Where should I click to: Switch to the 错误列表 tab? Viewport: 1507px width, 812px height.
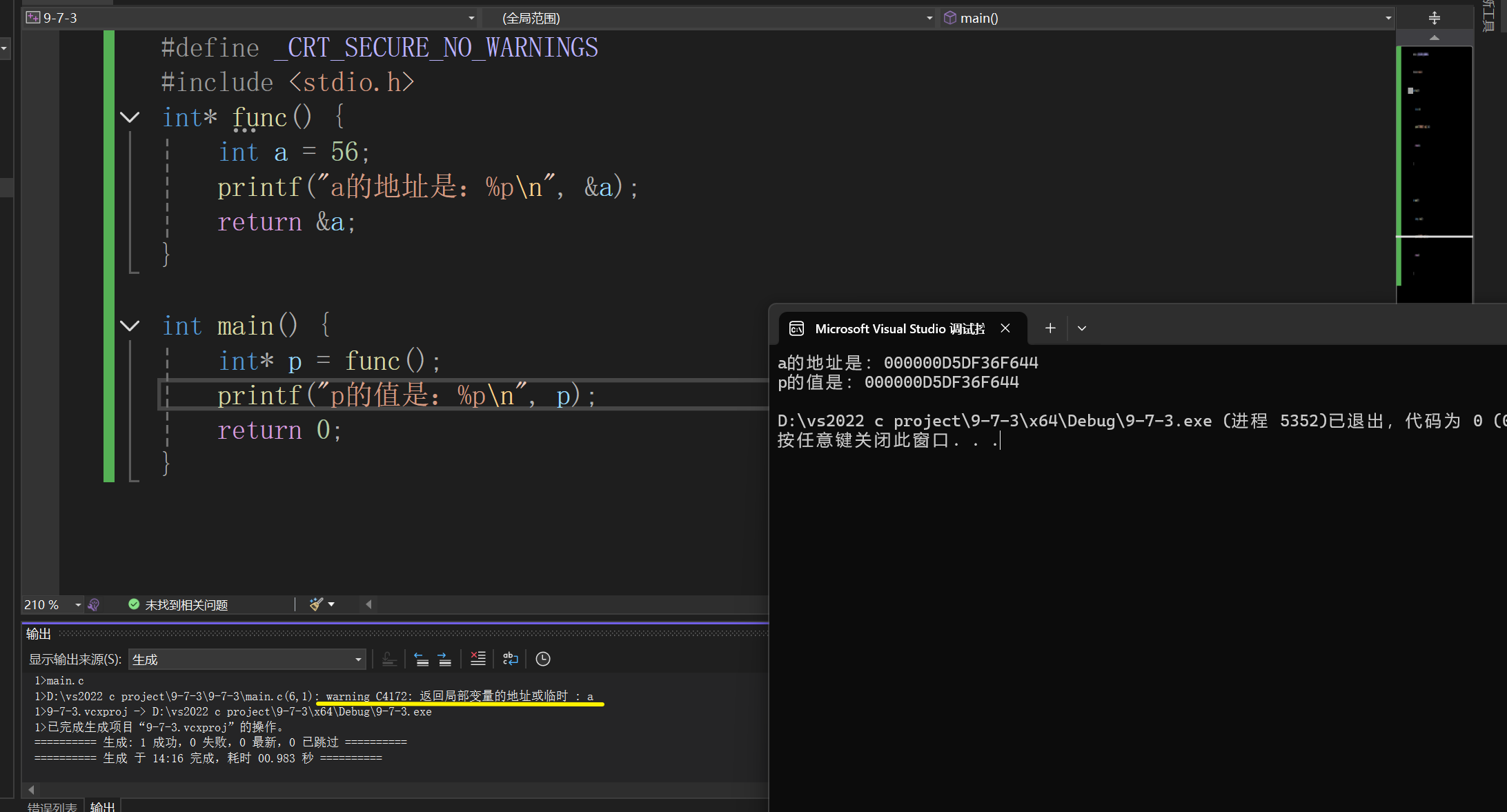tap(52, 806)
